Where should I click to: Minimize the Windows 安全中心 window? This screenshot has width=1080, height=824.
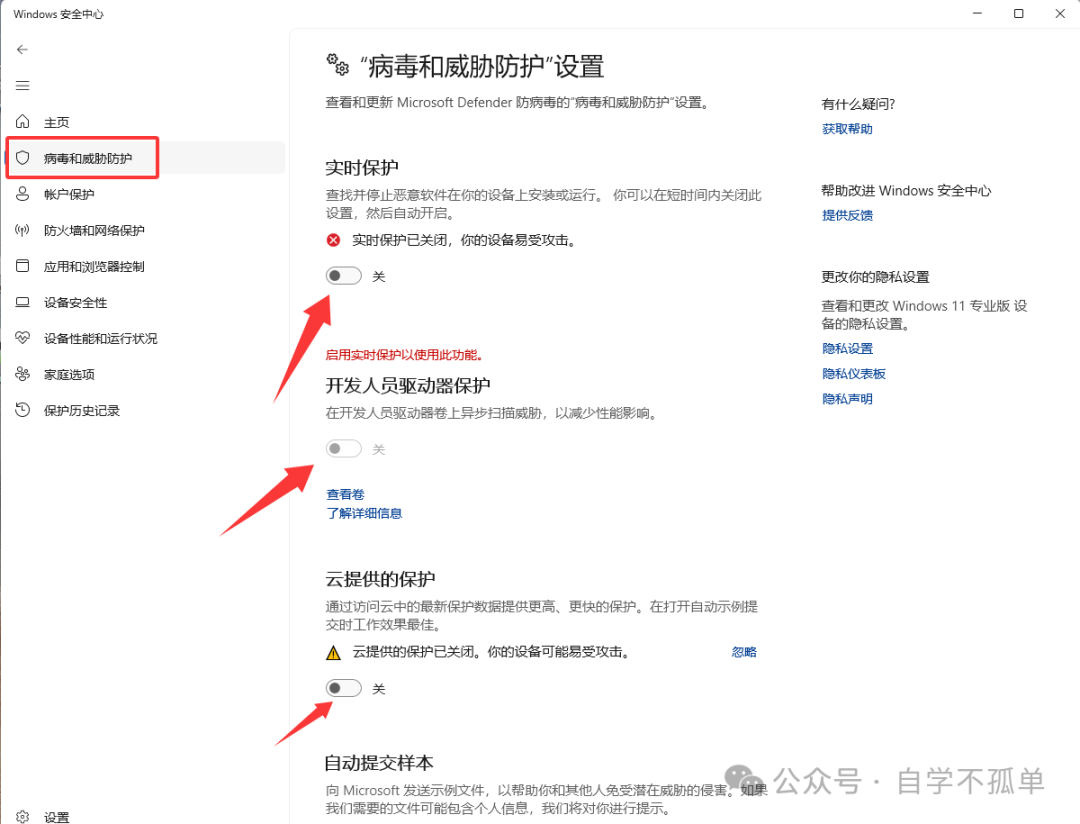[977, 14]
